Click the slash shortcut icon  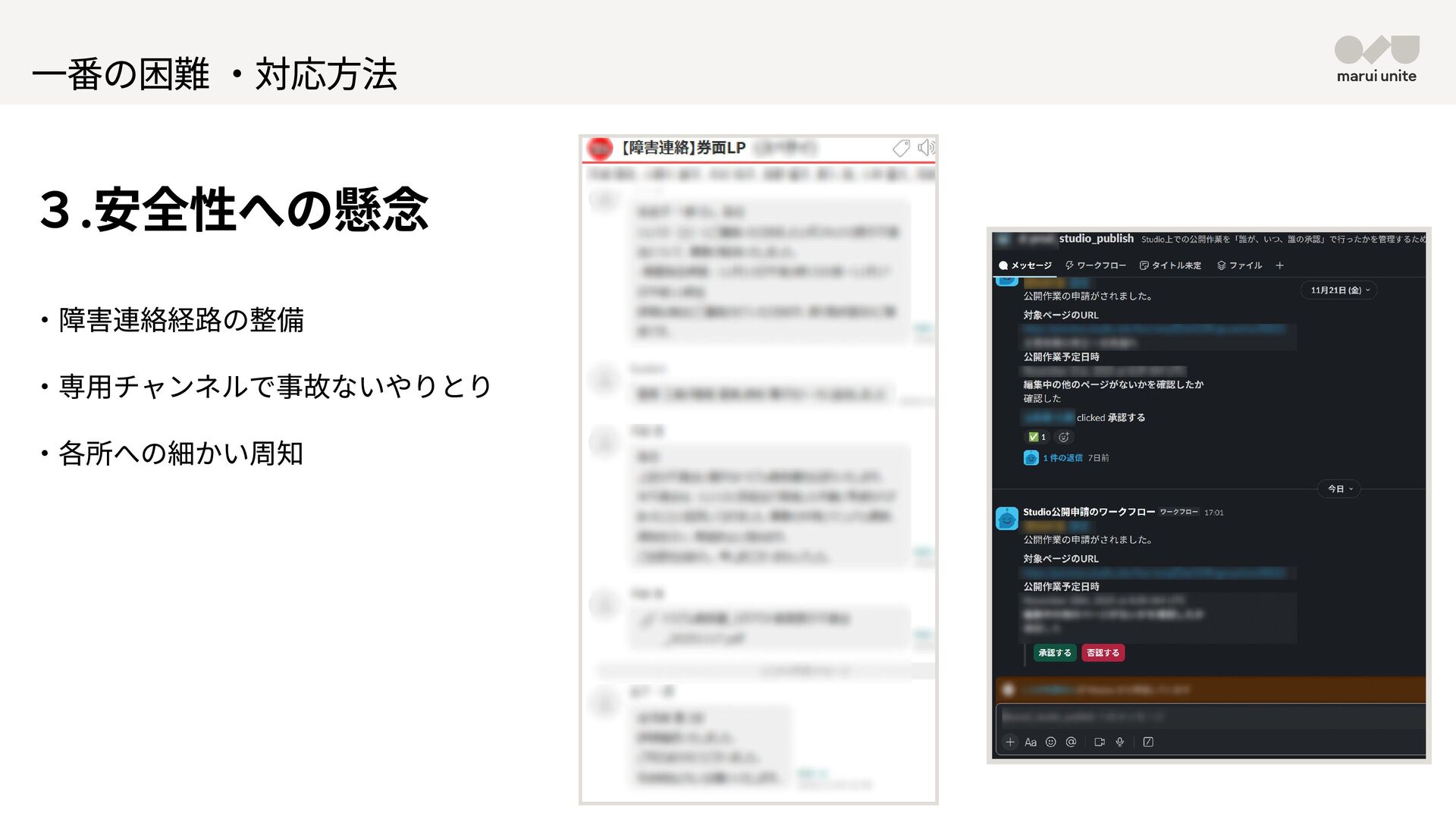[1148, 742]
